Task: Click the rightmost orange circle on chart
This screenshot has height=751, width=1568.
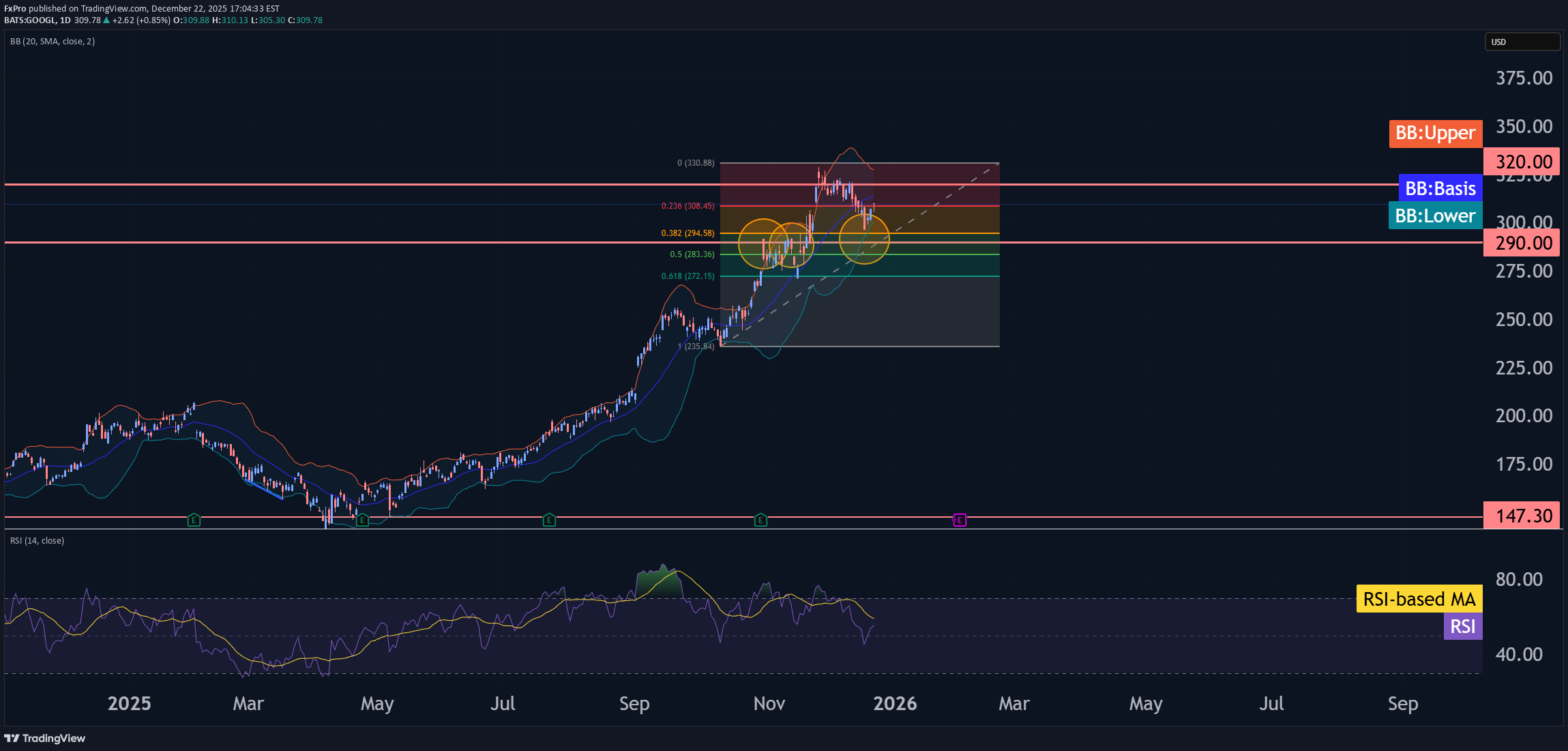Action: coord(864,239)
